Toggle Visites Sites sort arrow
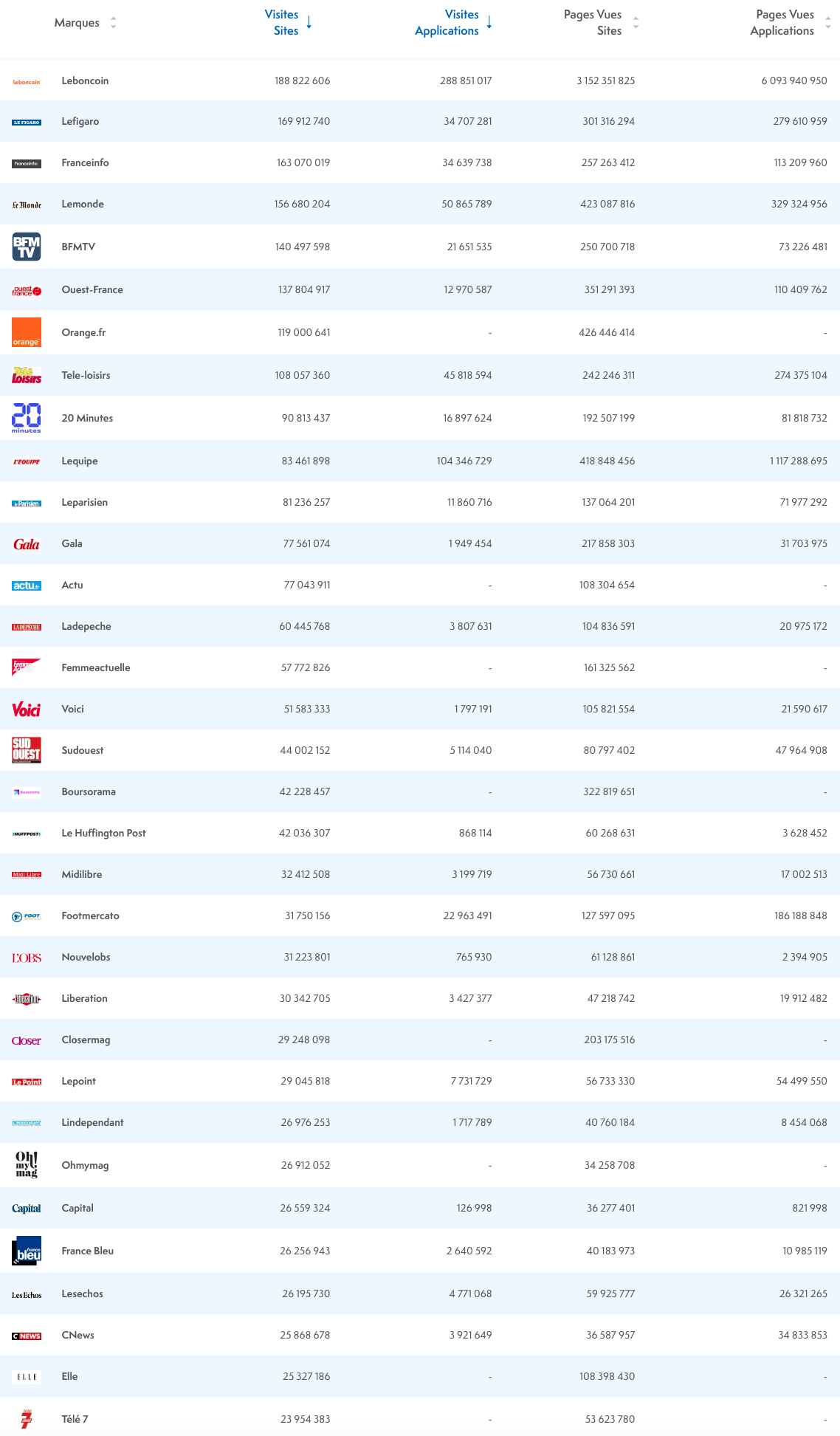 click(x=309, y=23)
